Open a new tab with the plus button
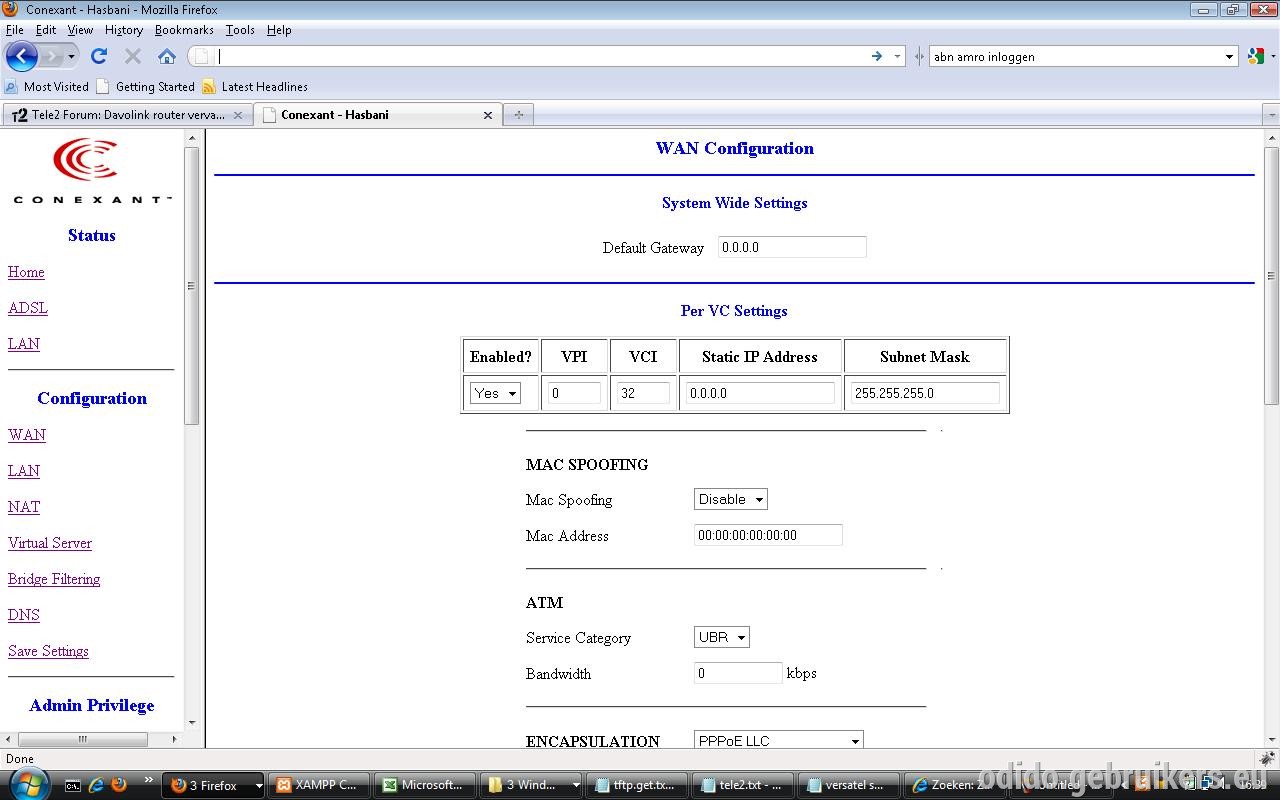 [x=518, y=115]
